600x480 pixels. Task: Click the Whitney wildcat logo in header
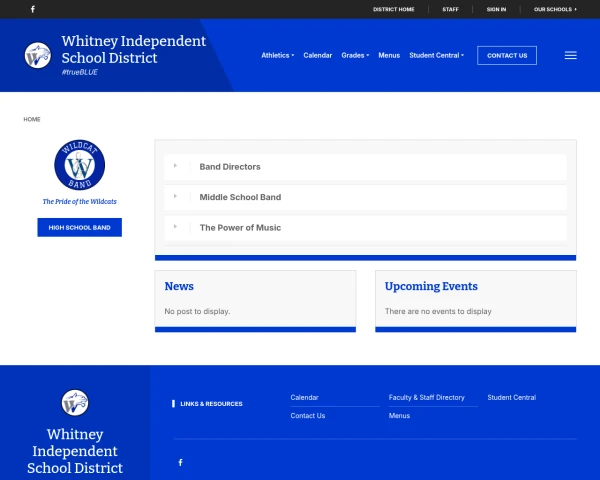pyautogui.click(x=38, y=55)
